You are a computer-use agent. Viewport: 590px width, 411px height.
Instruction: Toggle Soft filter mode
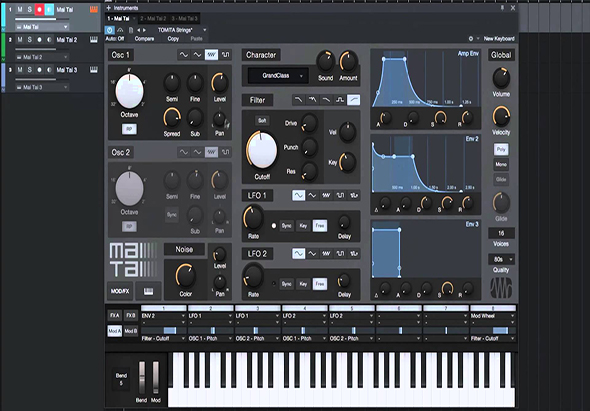pyautogui.click(x=262, y=120)
